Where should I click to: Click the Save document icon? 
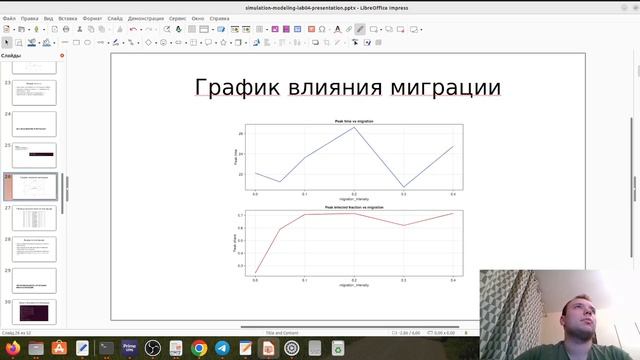(x=37, y=29)
